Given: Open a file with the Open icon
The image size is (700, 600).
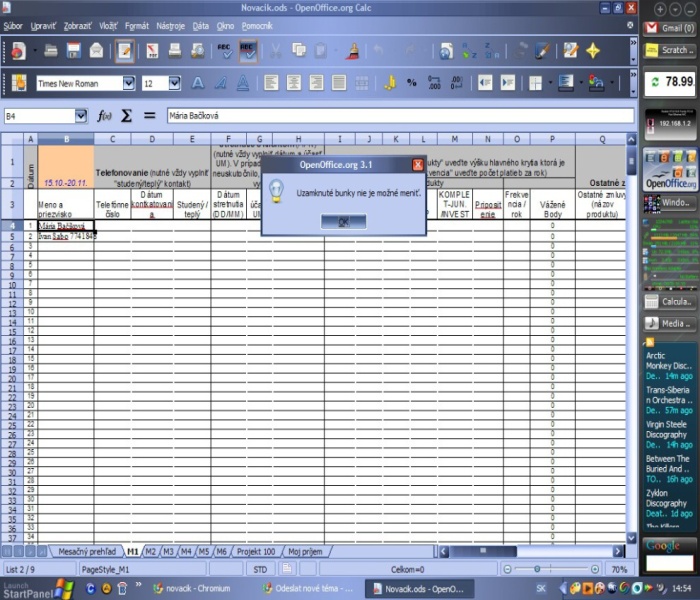Looking at the screenshot, I should 50,51.
